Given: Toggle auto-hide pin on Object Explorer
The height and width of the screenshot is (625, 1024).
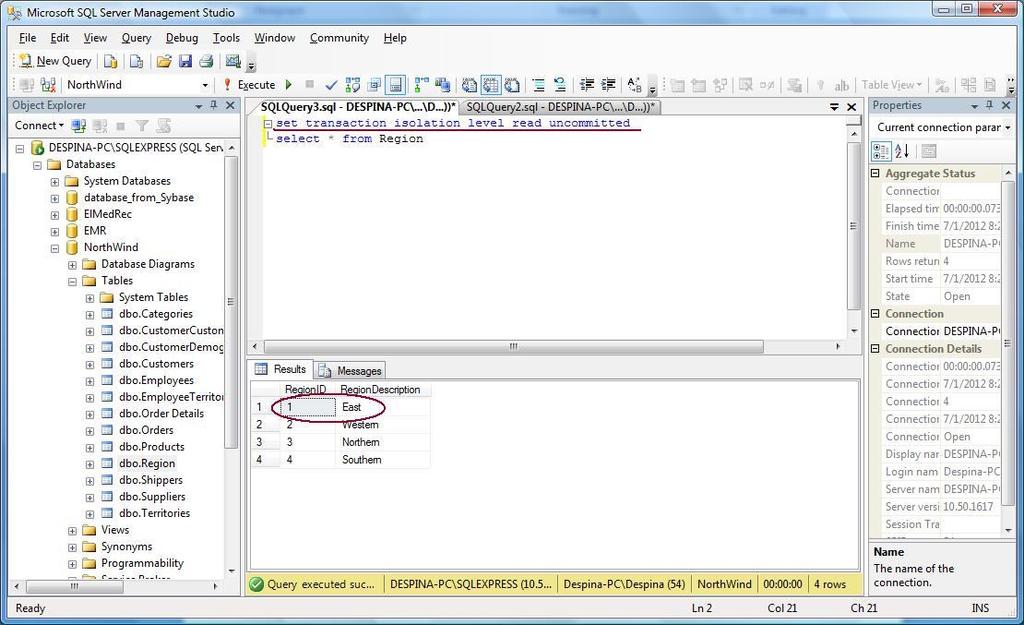Looking at the screenshot, I should tap(214, 105).
